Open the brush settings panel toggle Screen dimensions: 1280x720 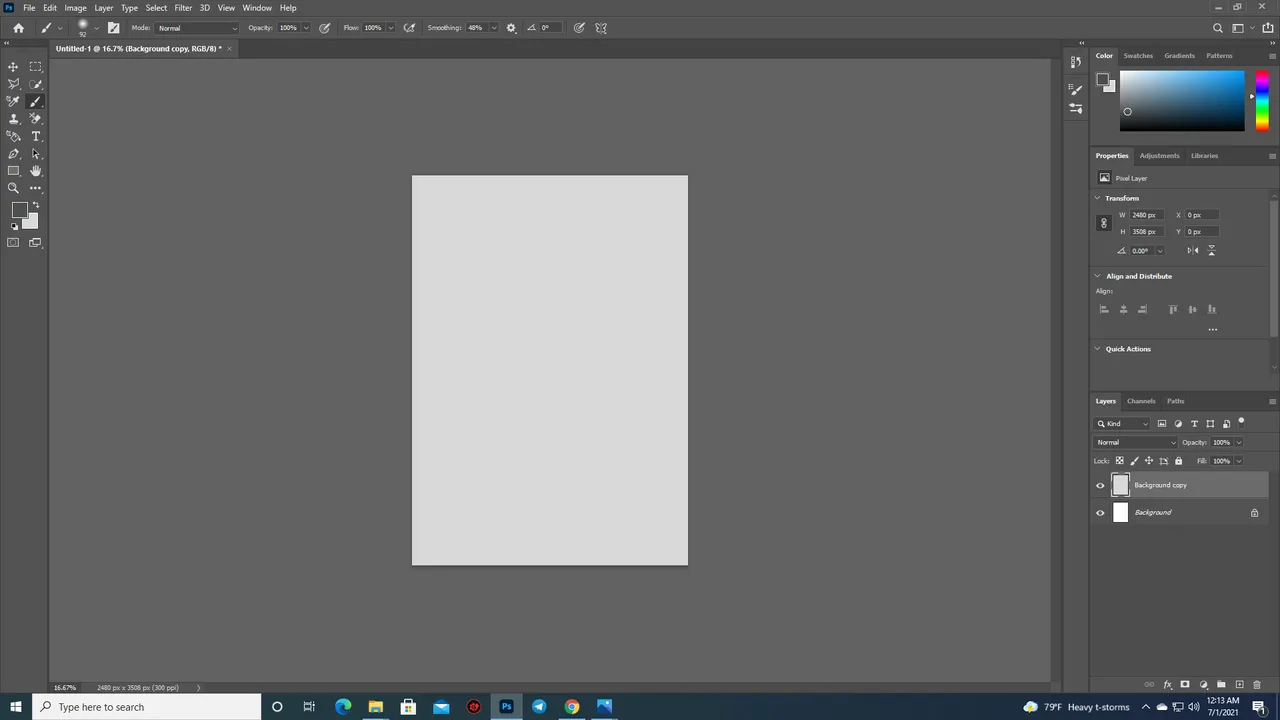(113, 28)
